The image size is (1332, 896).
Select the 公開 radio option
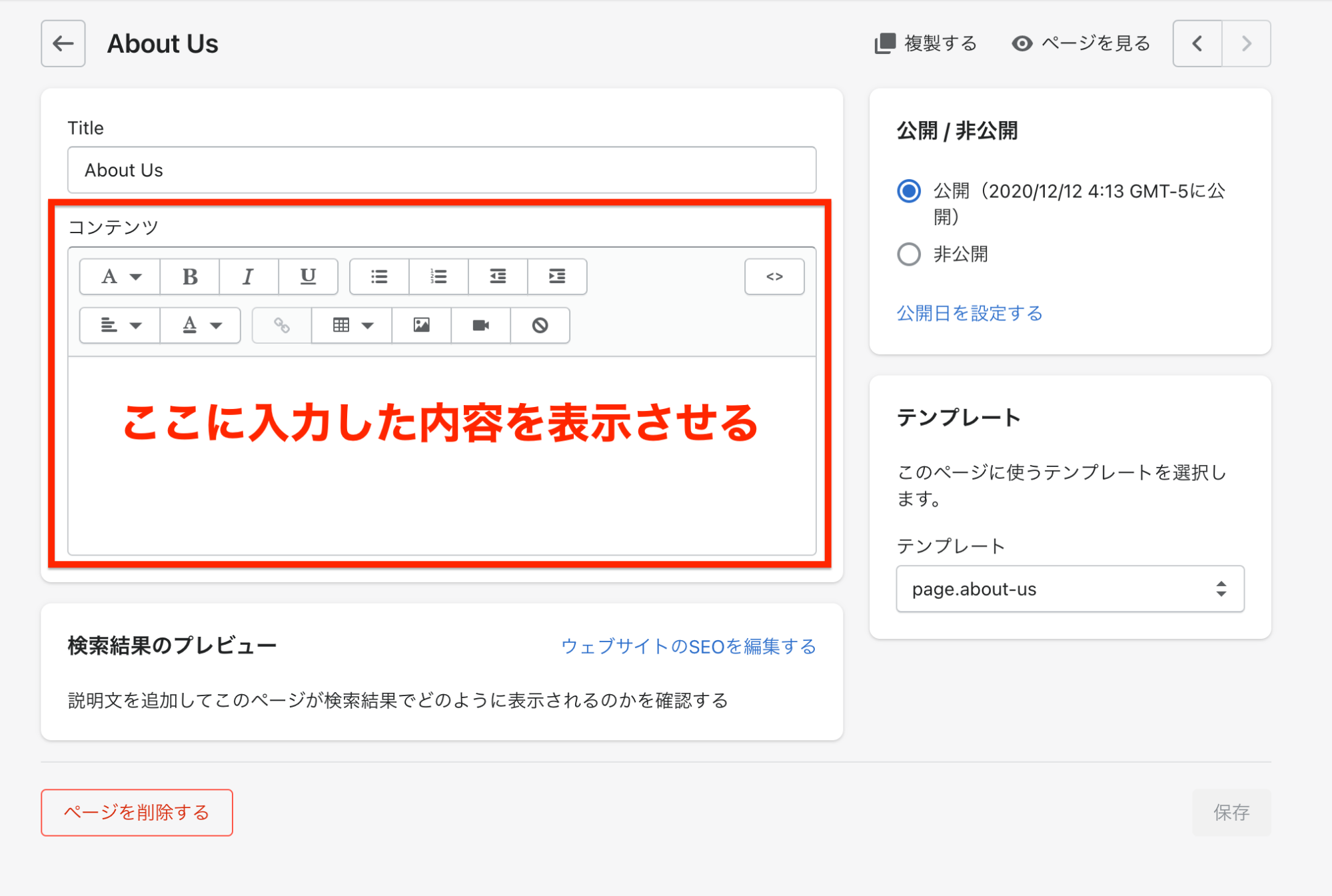909,191
